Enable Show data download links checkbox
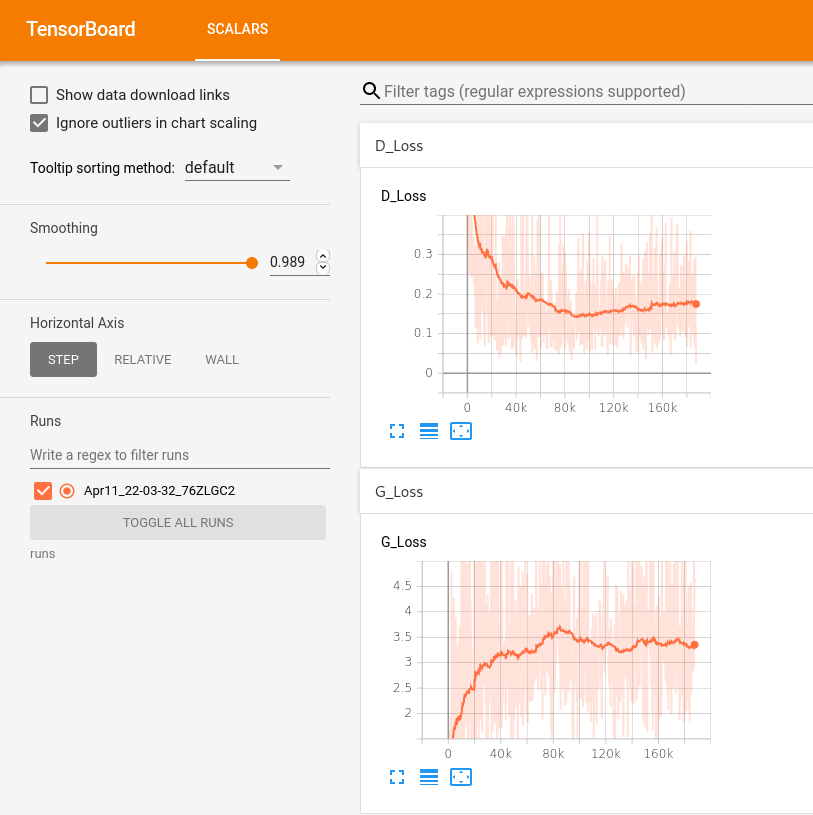Image resolution: width=813 pixels, height=815 pixels. pyautogui.click(x=40, y=95)
